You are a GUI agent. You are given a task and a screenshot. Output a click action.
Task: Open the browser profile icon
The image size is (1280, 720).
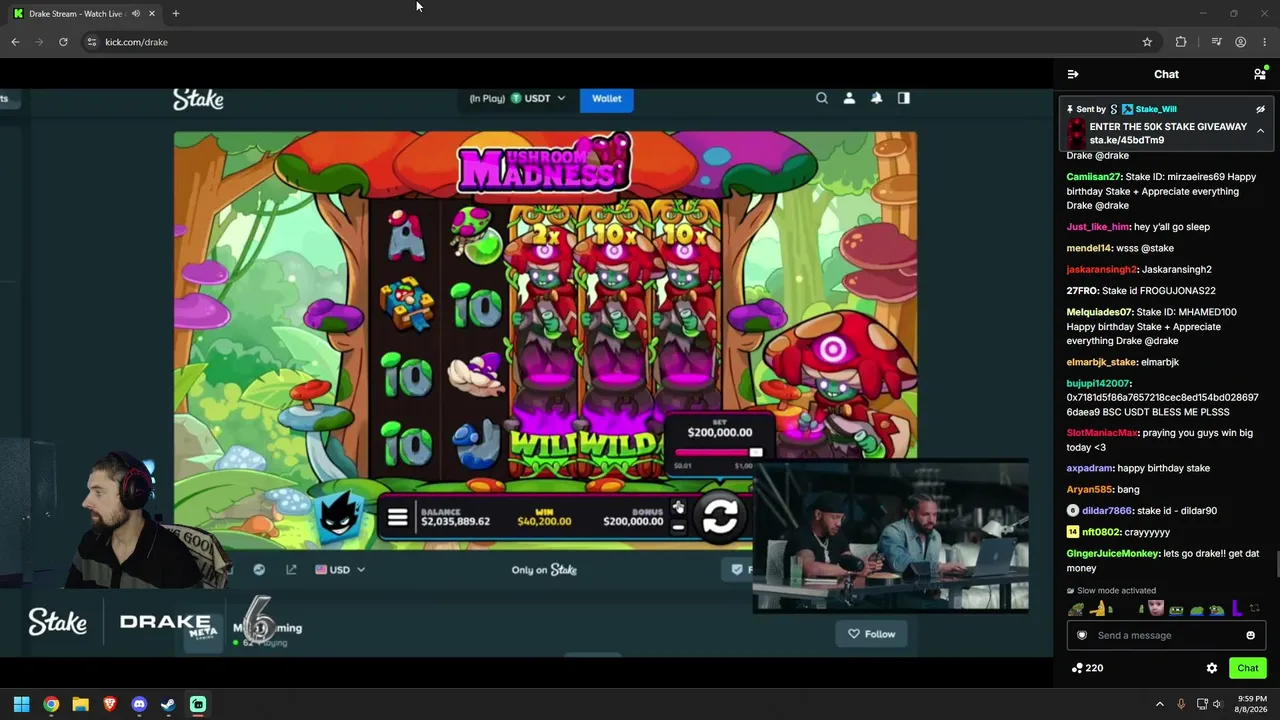point(1240,42)
